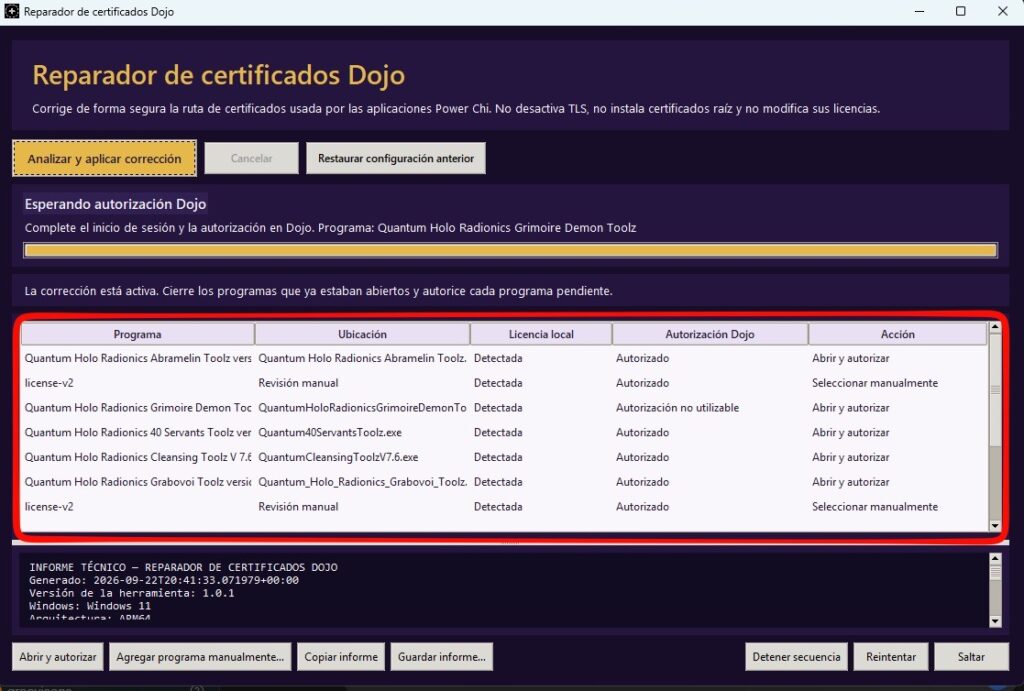Click Restaurar configuración anterior button
This screenshot has height=691, width=1024.
396,158
